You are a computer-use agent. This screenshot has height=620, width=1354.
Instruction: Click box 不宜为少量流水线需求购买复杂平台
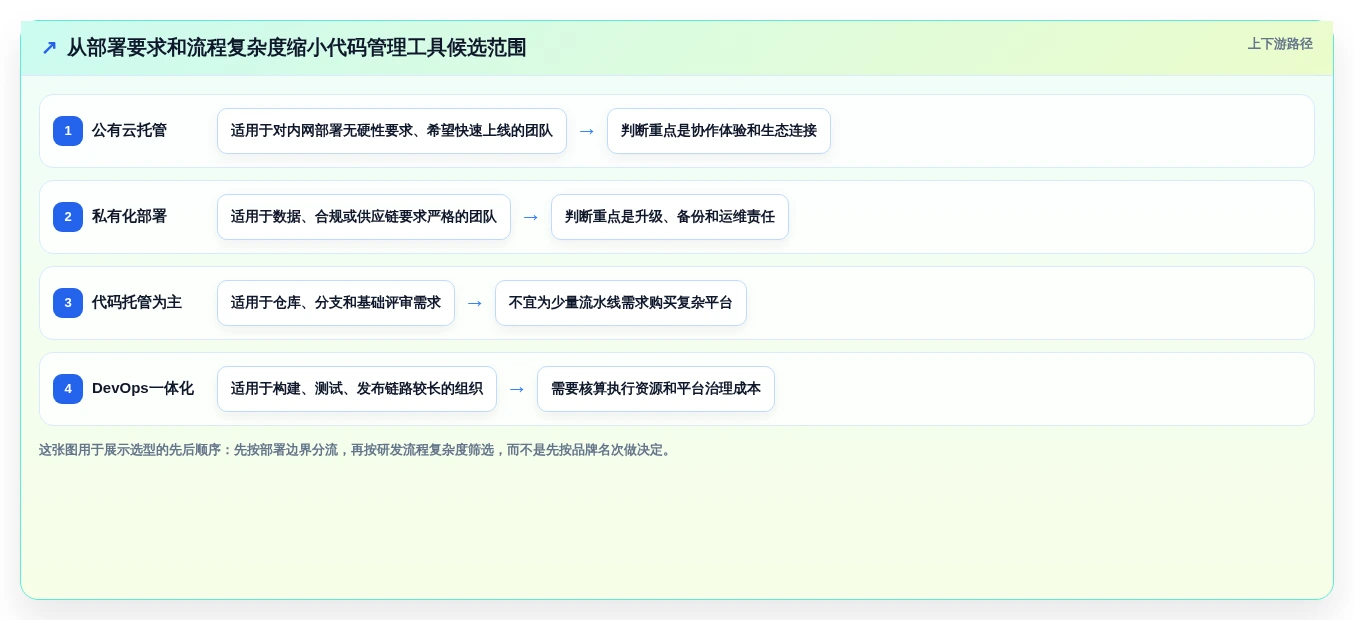point(621,303)
